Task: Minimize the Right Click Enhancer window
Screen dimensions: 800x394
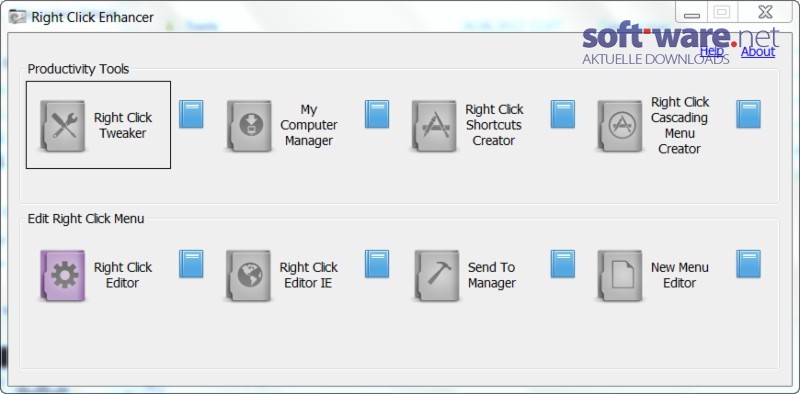Action: 691,13
